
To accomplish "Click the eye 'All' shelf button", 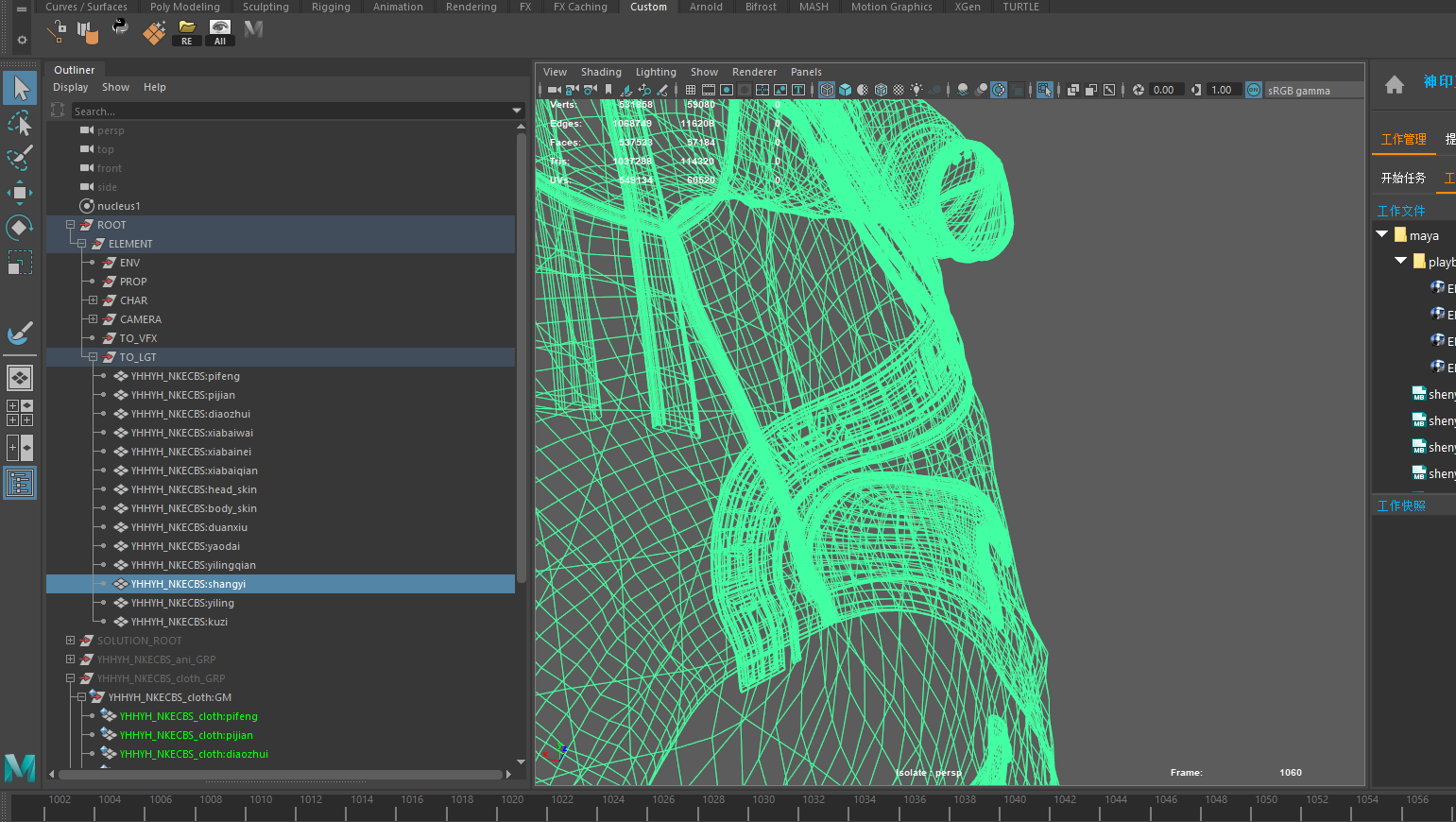I will pos(219,32).
